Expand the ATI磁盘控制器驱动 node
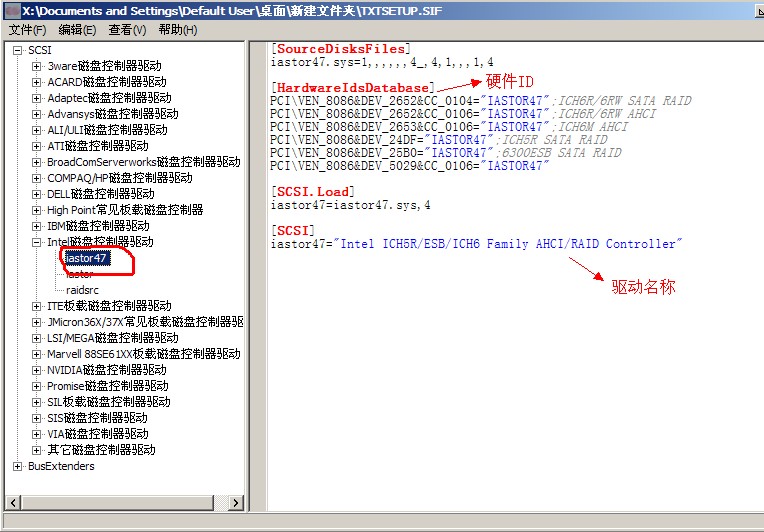The height and width of the screenshot is (532, 764). tap(37, 146)
